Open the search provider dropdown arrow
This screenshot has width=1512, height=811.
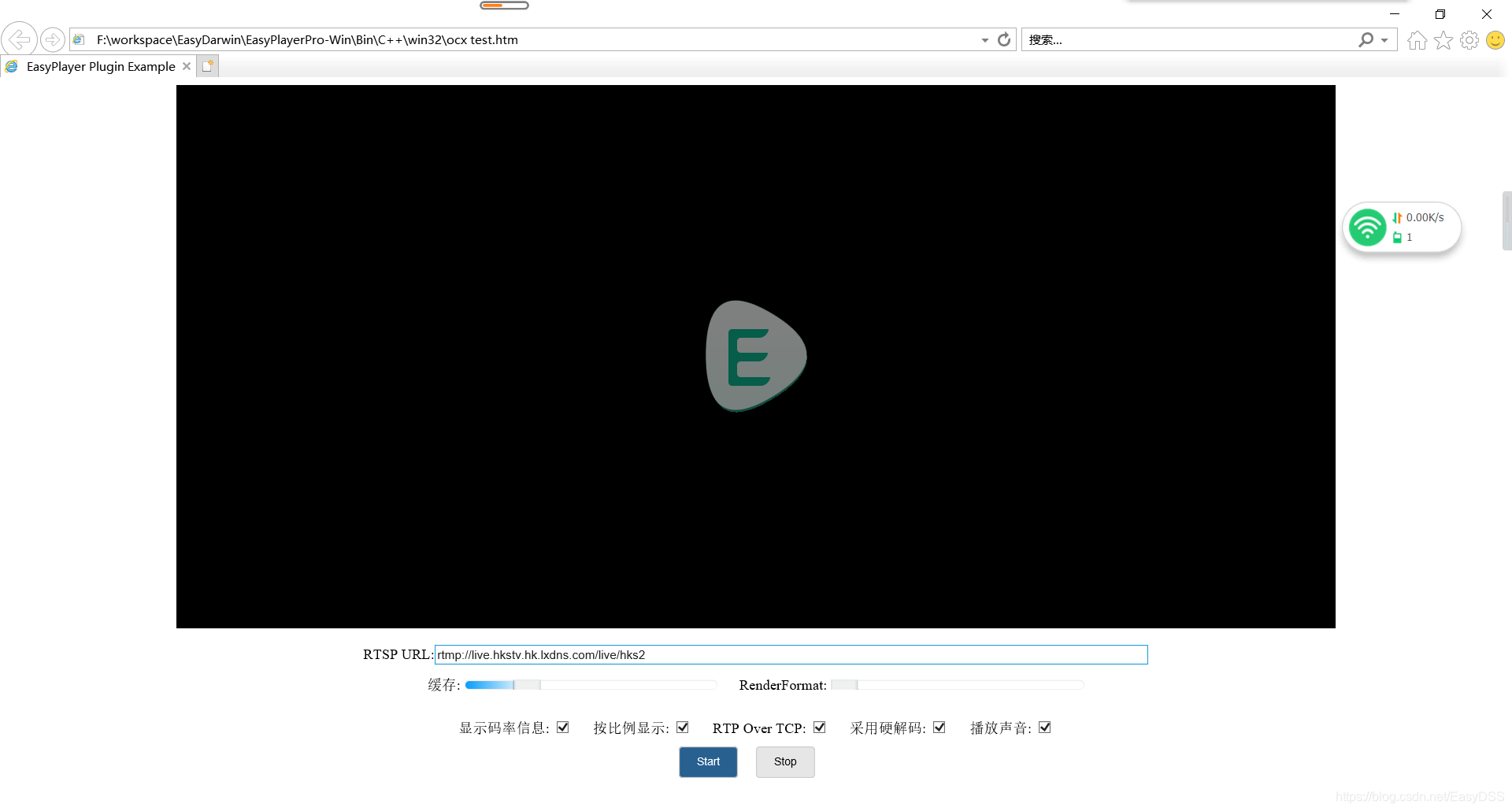tap(1384, 40)
